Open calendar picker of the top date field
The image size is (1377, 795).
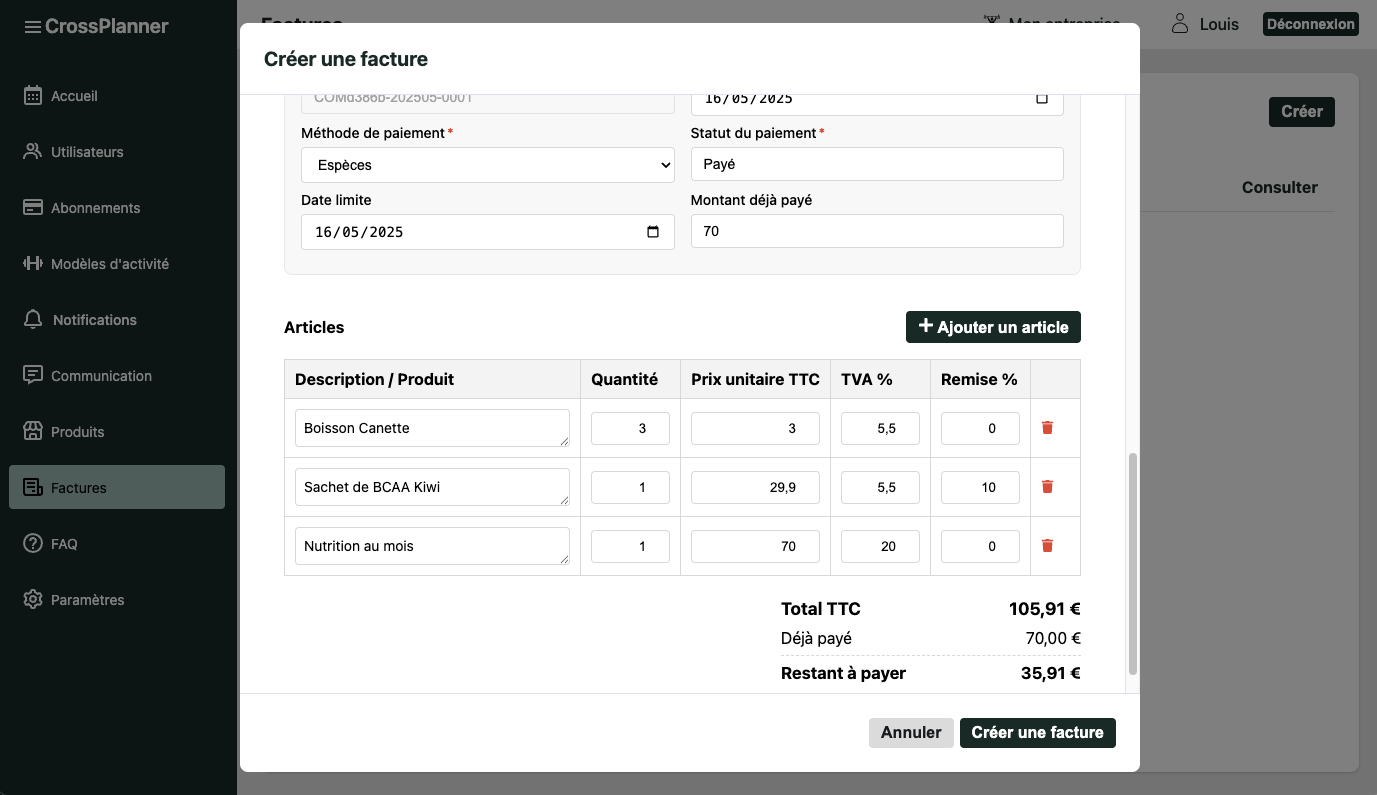1042,98
